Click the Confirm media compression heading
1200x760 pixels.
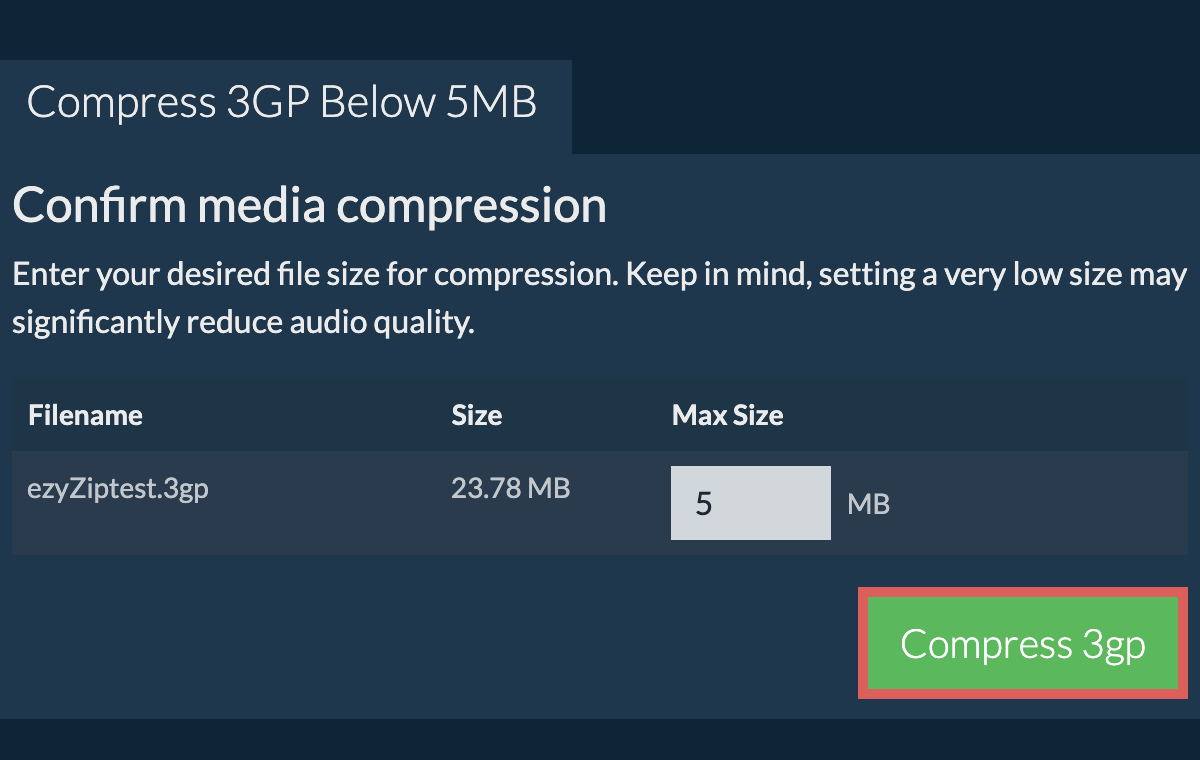point(309,206)
